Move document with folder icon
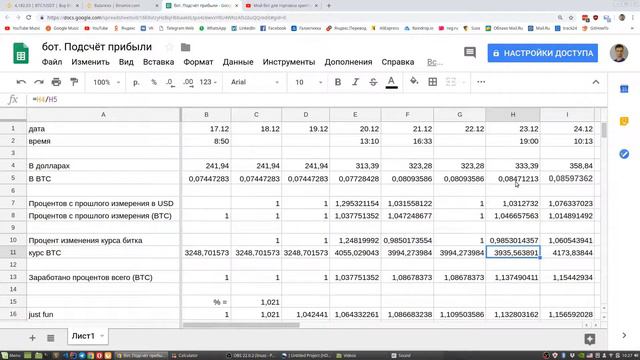 coord(185,47)
